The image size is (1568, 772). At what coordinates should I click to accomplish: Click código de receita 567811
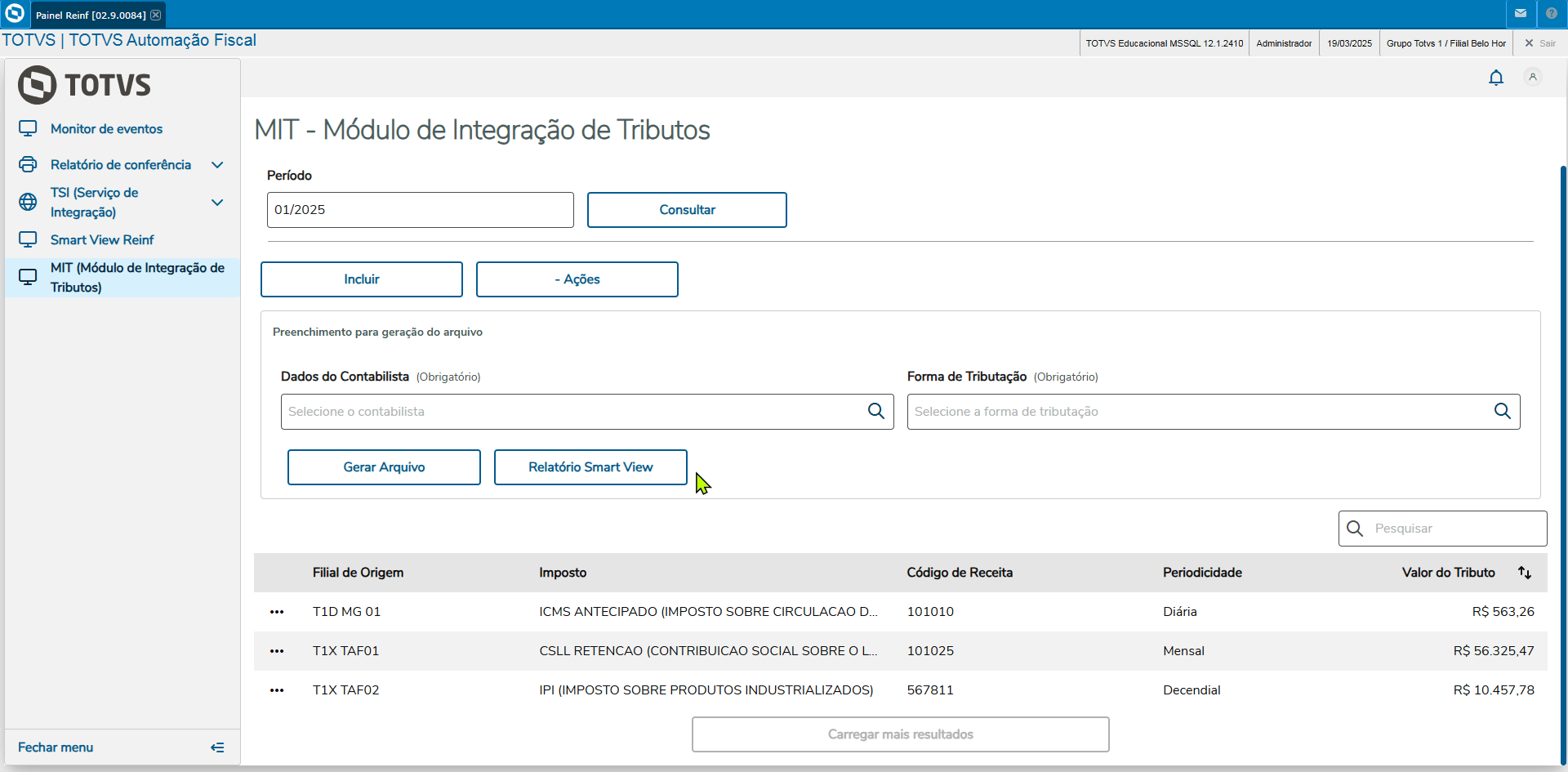coord(930,690)
